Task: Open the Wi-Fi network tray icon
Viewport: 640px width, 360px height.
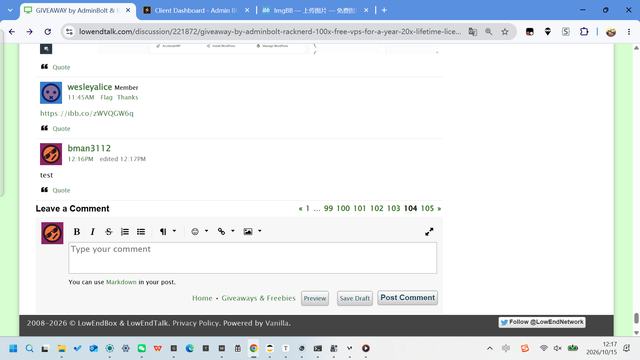Action: pyautogui.click(x=543, y=348)
